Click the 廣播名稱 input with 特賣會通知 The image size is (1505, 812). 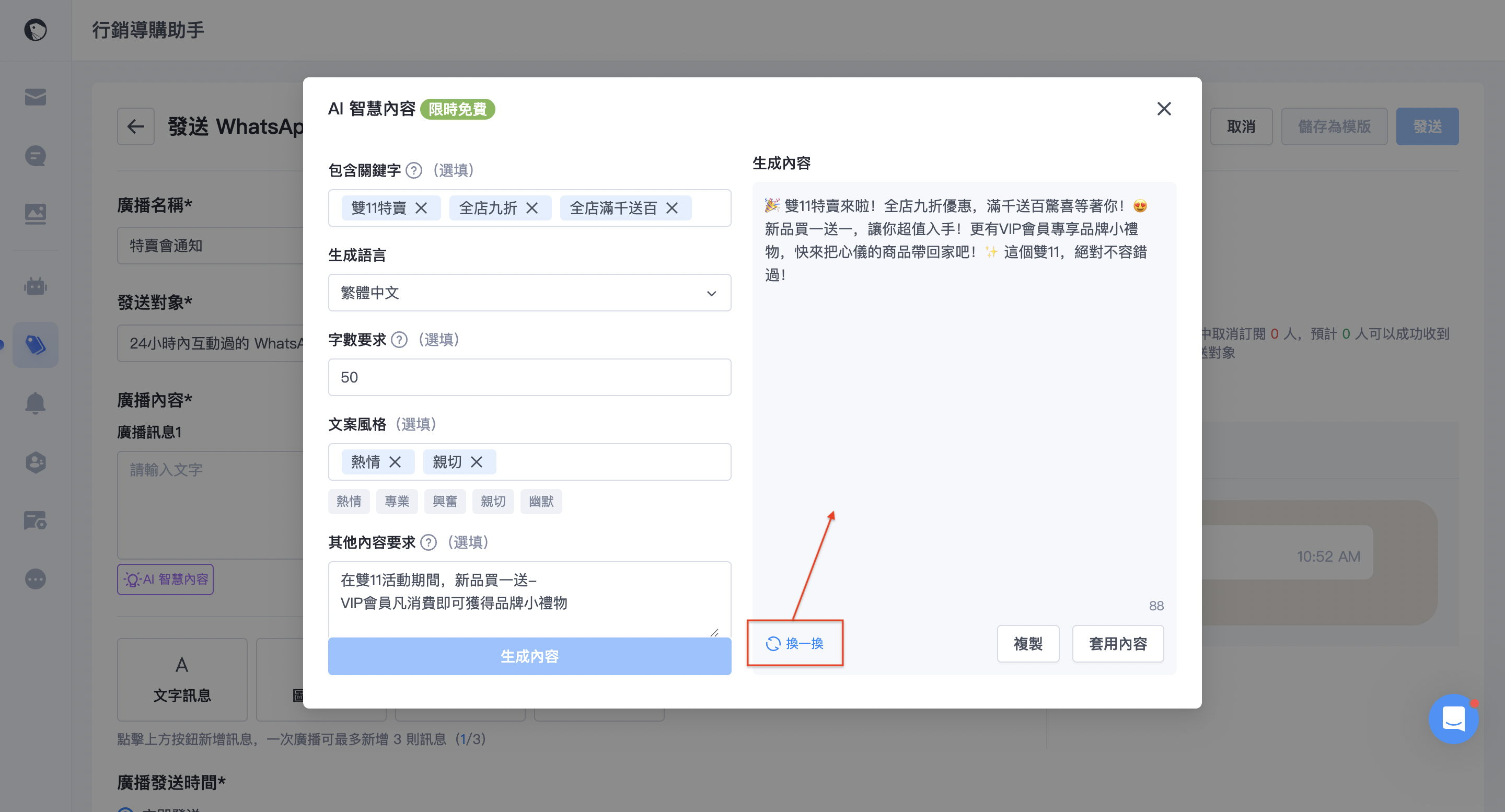[x=210, y=246]
